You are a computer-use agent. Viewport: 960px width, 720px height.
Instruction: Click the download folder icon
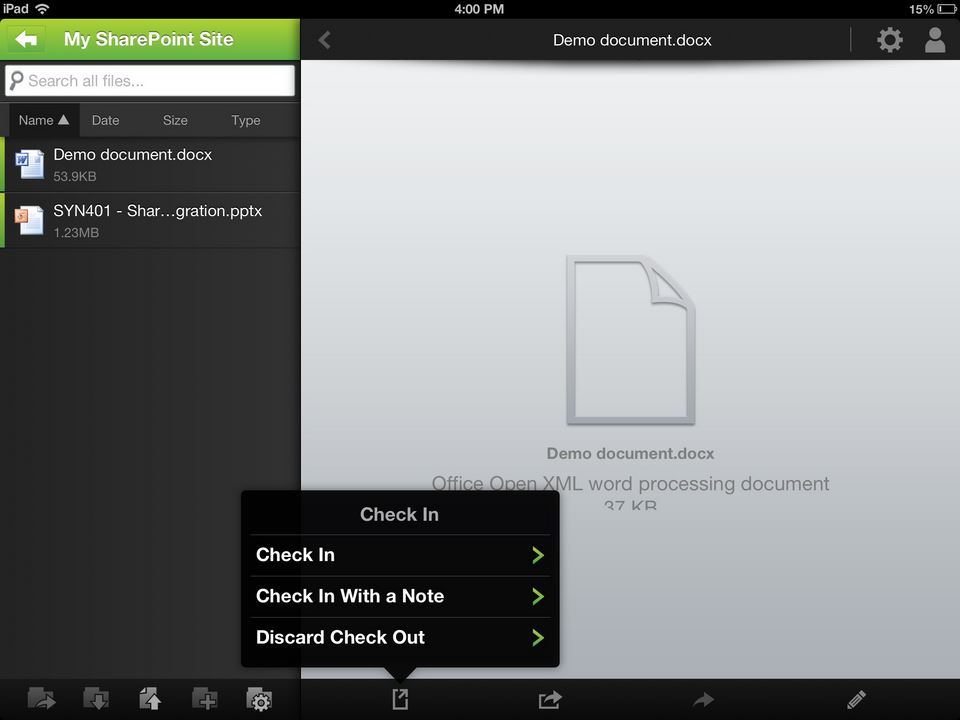96,699
